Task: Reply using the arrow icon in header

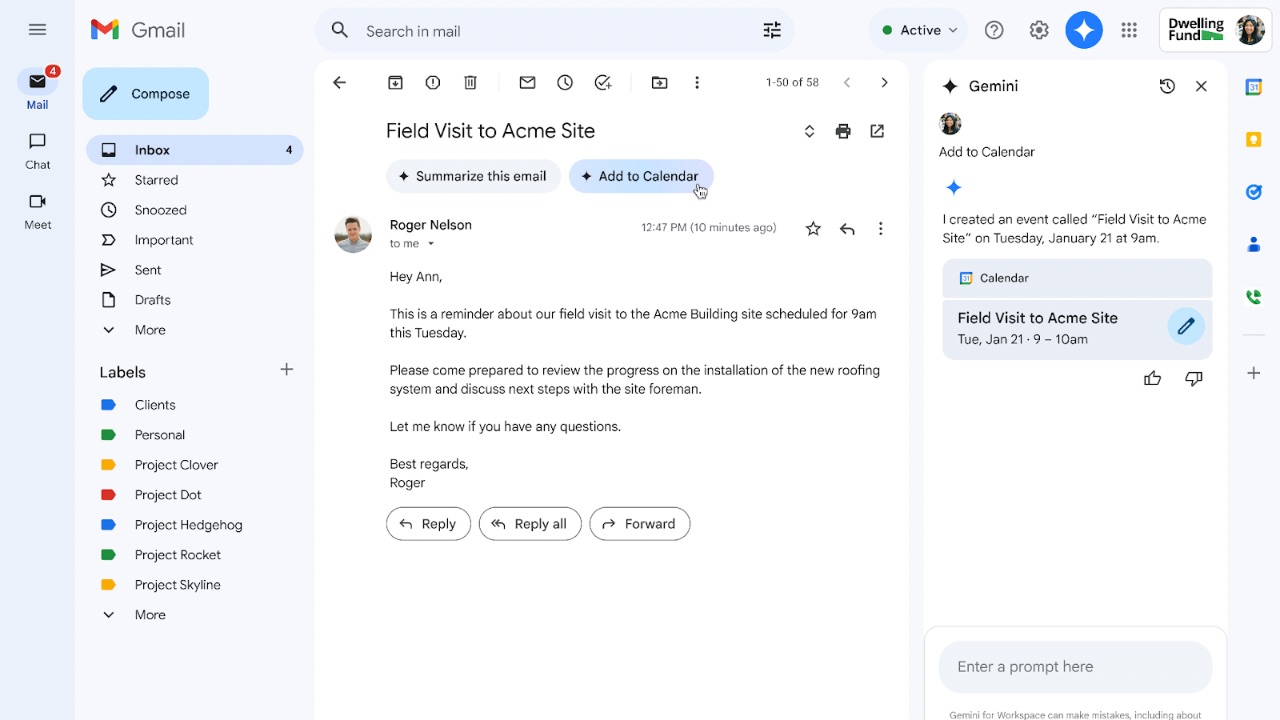Action: [847, 229]
